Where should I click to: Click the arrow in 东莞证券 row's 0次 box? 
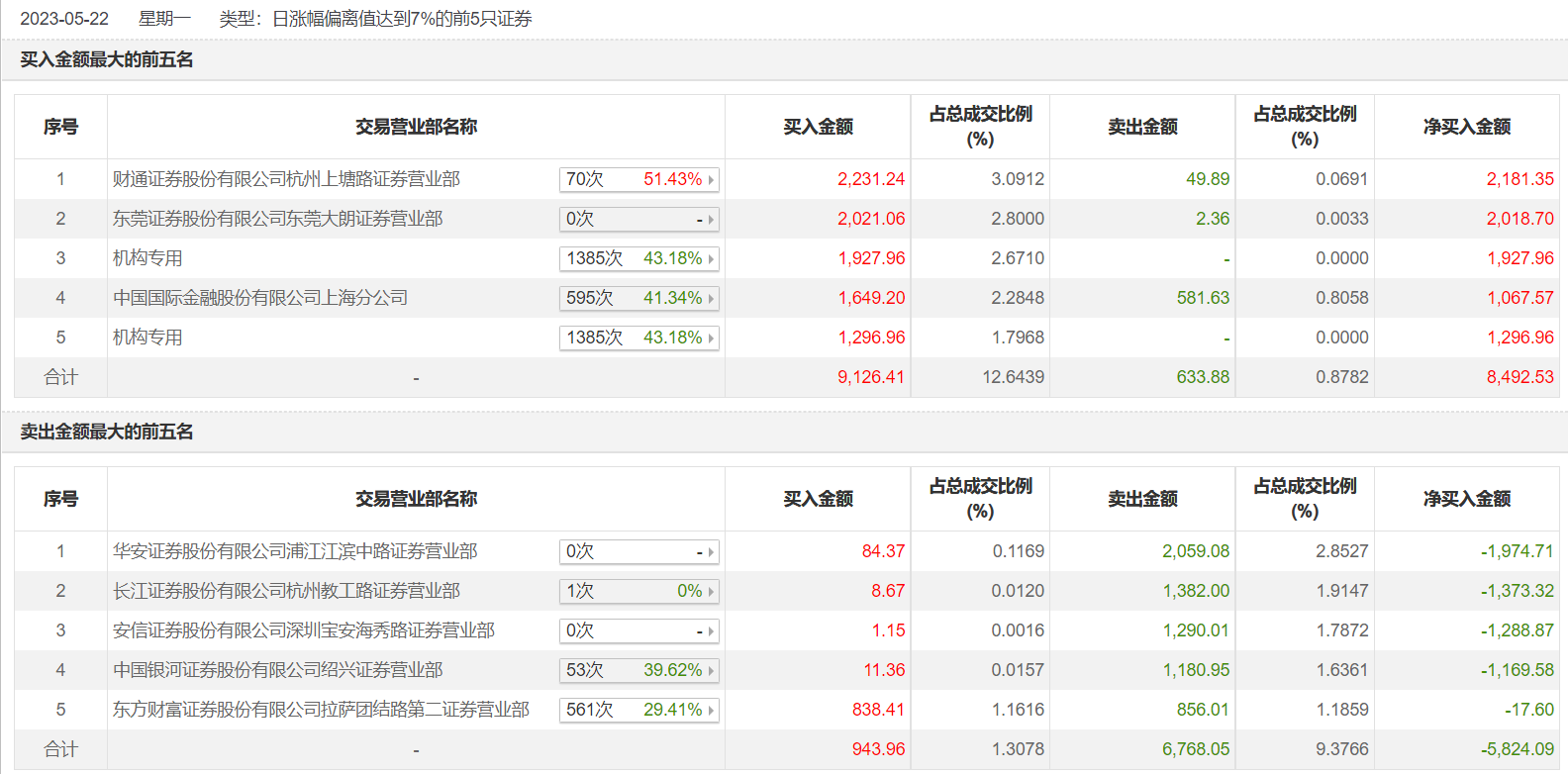coord(711,220)
